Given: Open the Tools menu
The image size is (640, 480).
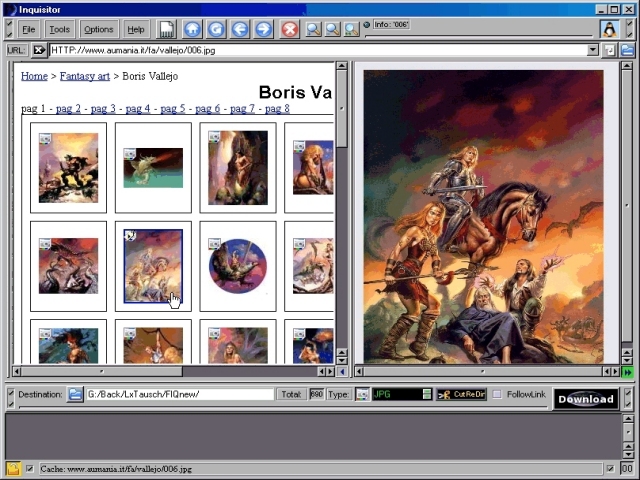Looking at the screenshot, I should (x=60, y=29).
